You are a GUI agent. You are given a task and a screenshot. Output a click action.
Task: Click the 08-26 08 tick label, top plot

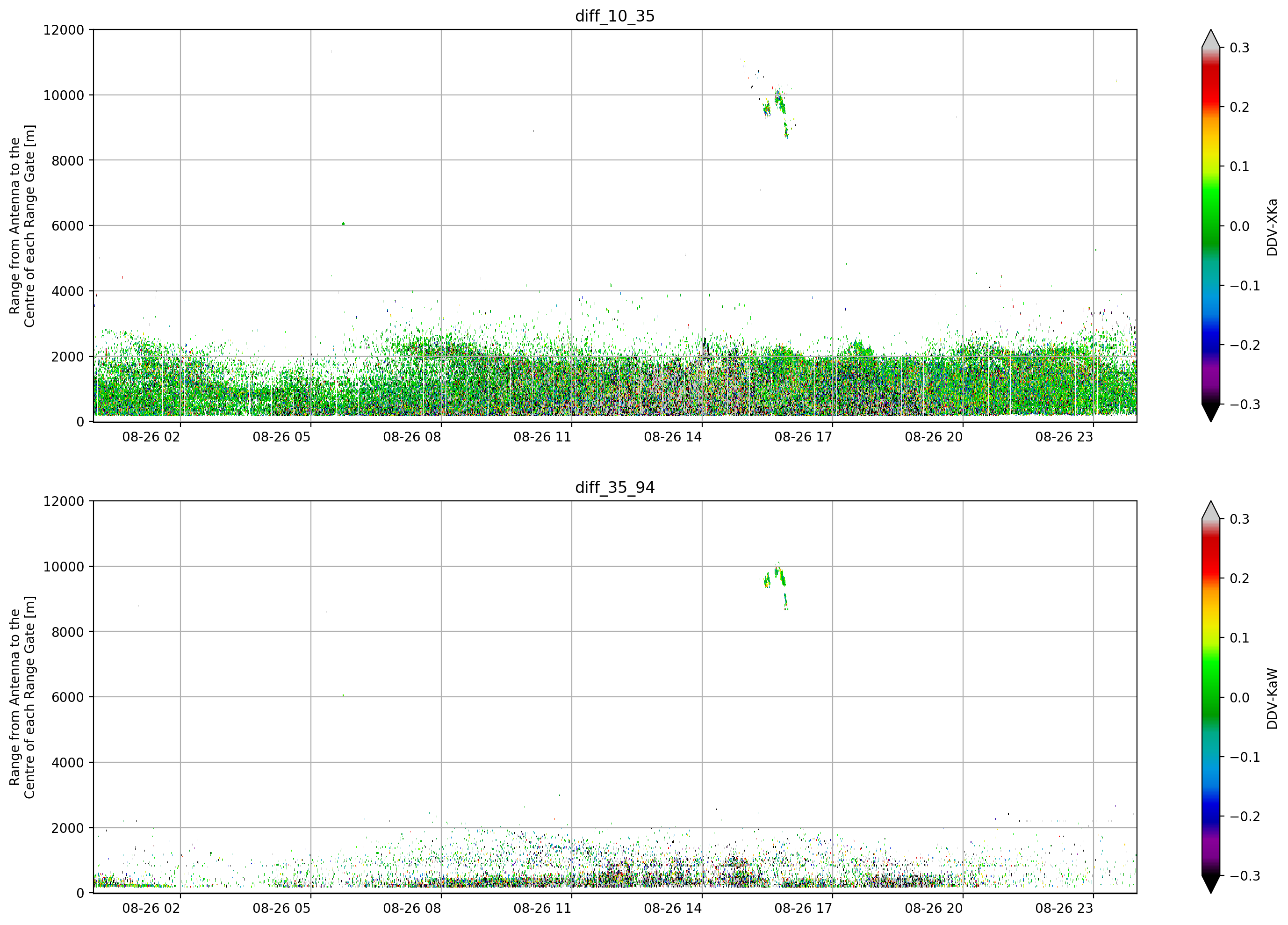[412, 437]
